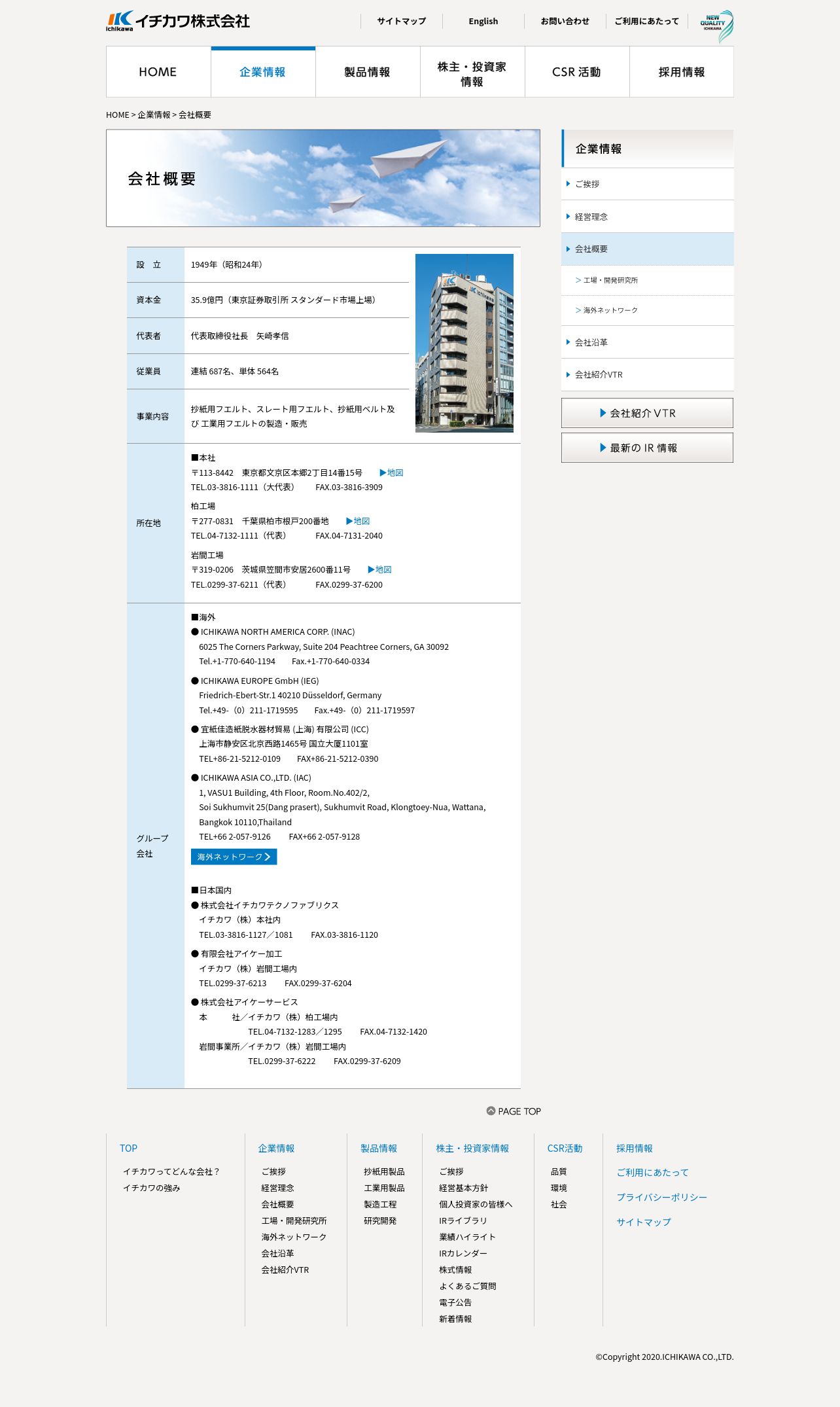Open 工場・開発研究所 in the footer

tap(294, 1220)
